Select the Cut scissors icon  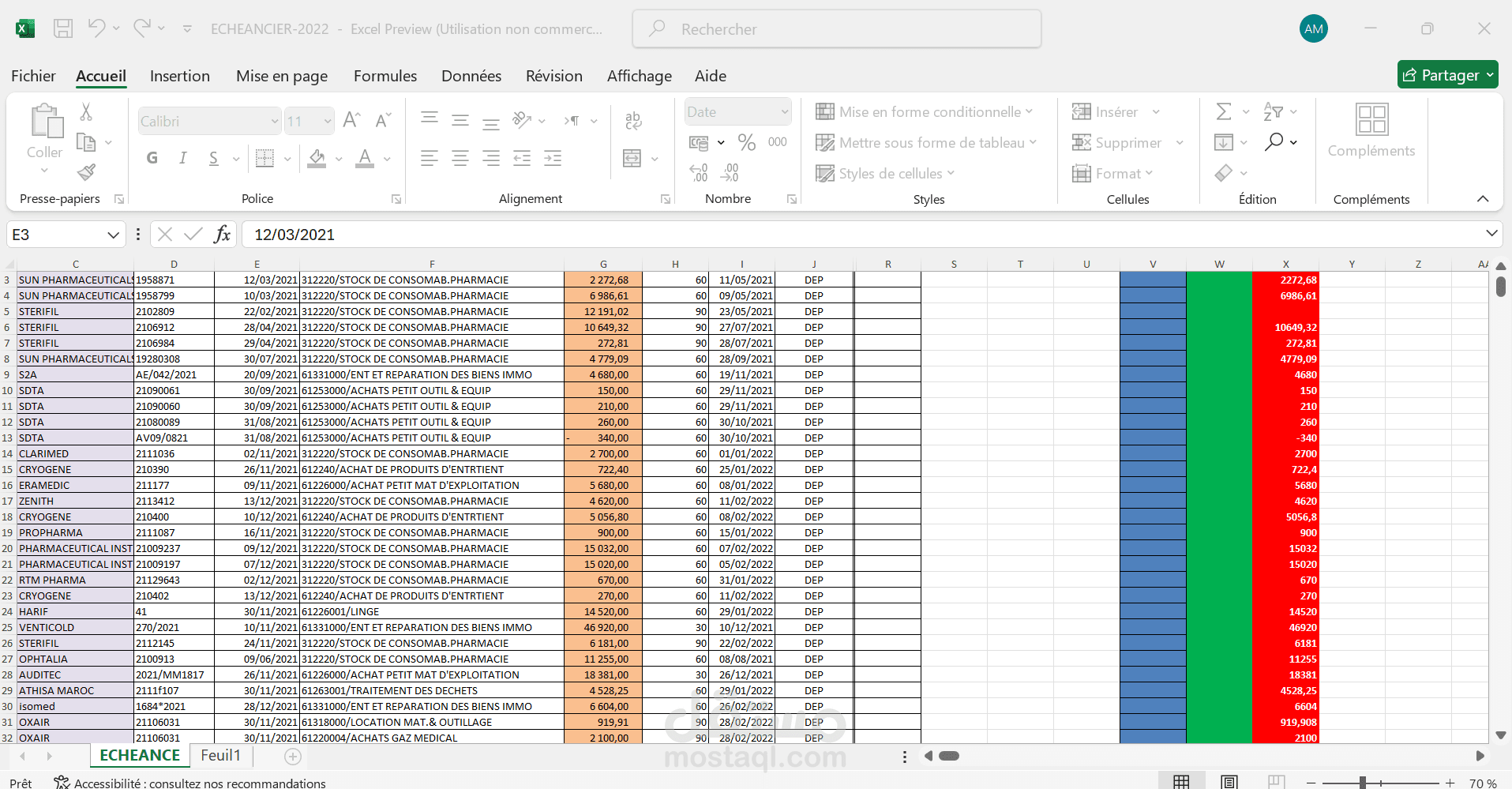coord(86,112)
